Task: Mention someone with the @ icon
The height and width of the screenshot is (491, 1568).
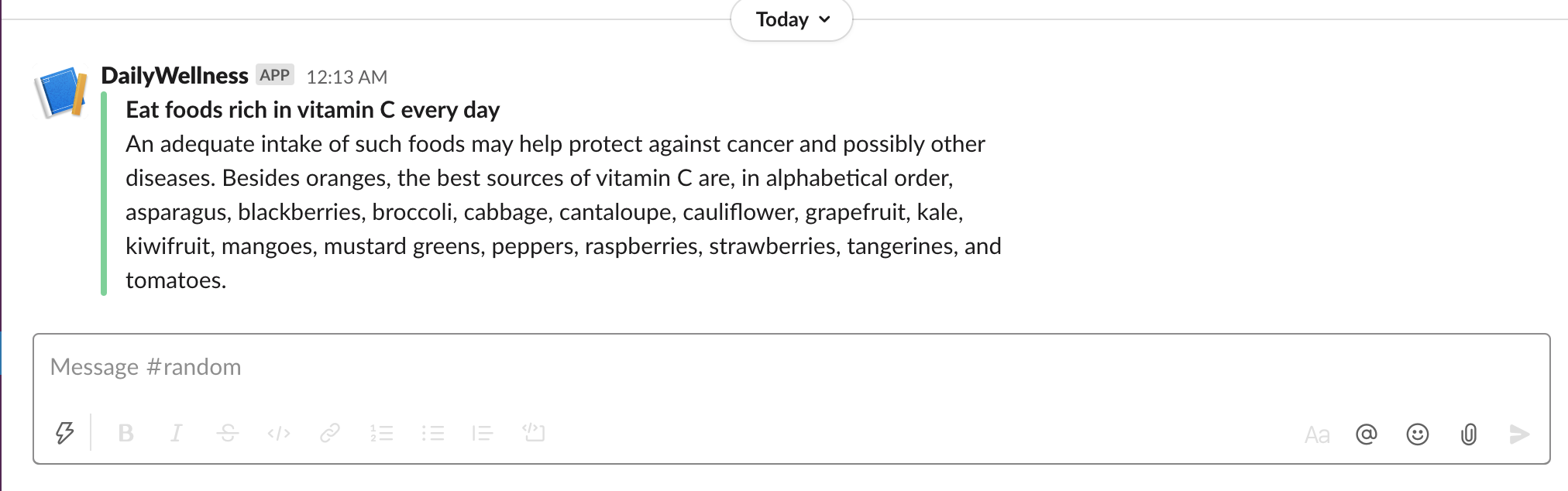Action: (x=1367, y=434)
